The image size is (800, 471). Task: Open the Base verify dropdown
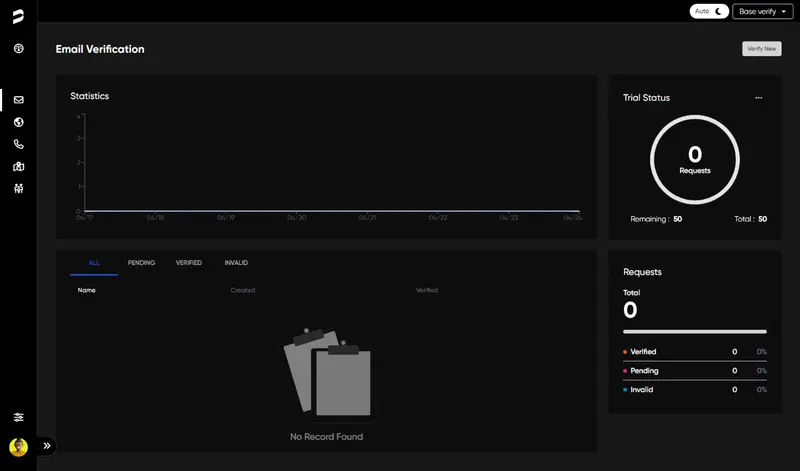coord(763,11)
